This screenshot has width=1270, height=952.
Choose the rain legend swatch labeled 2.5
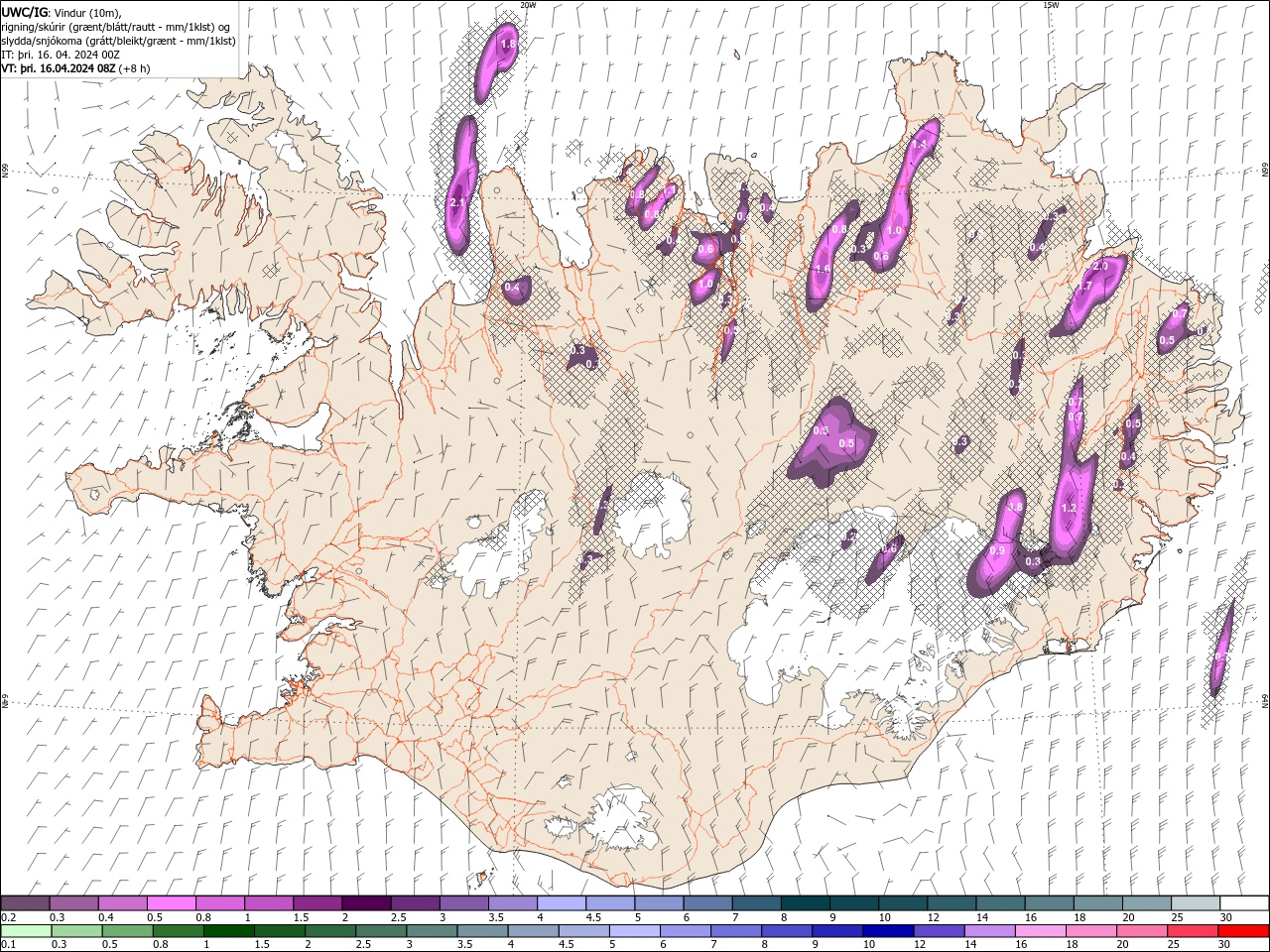380,931
